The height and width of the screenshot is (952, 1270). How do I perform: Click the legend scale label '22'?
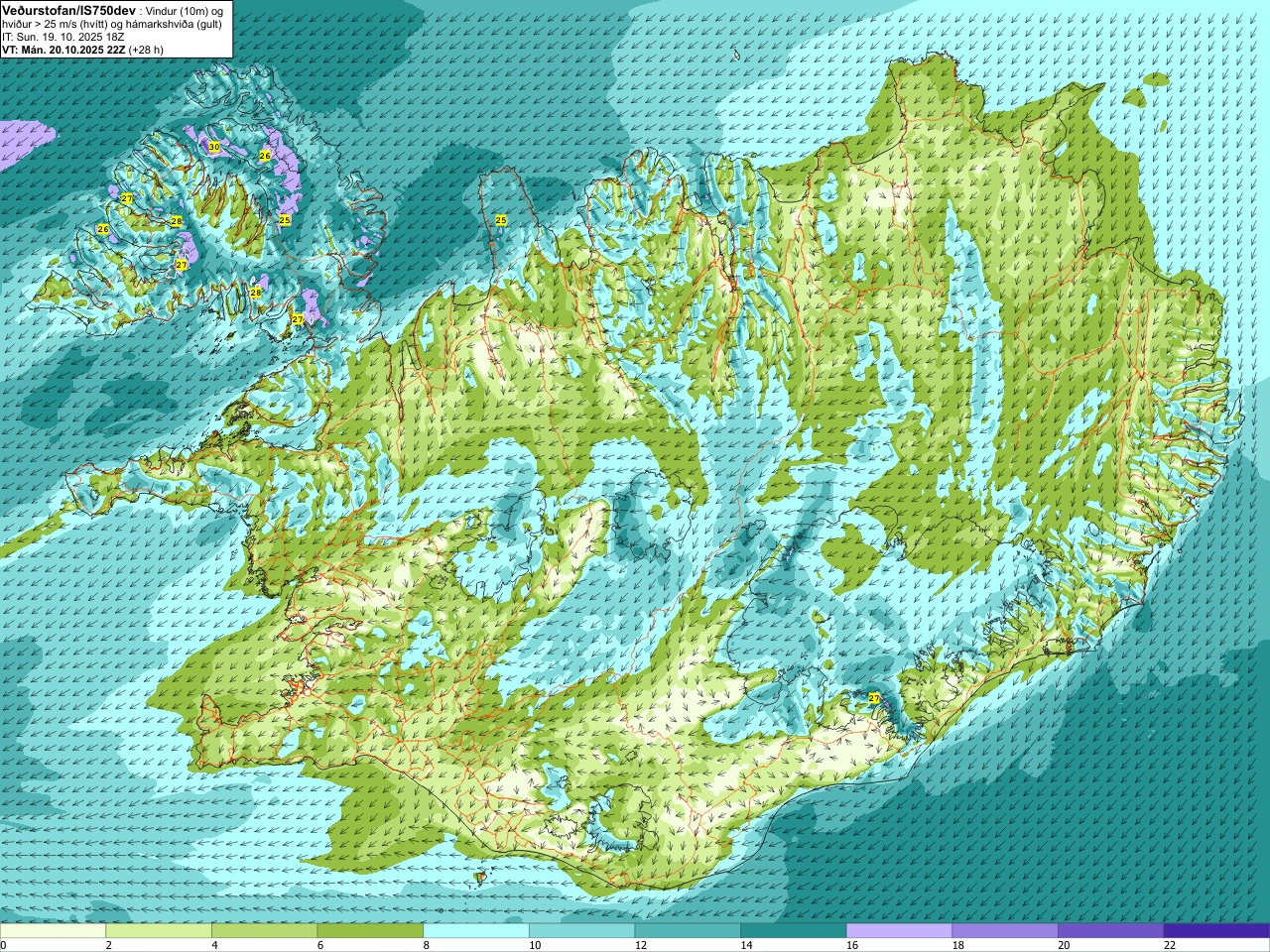coord(1170,945)
